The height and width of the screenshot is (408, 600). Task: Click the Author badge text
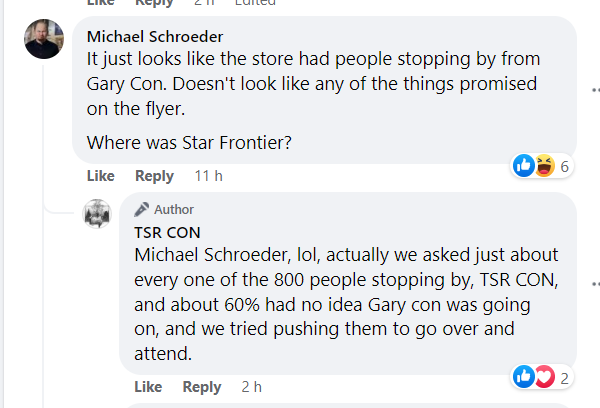tap(174, 209)
